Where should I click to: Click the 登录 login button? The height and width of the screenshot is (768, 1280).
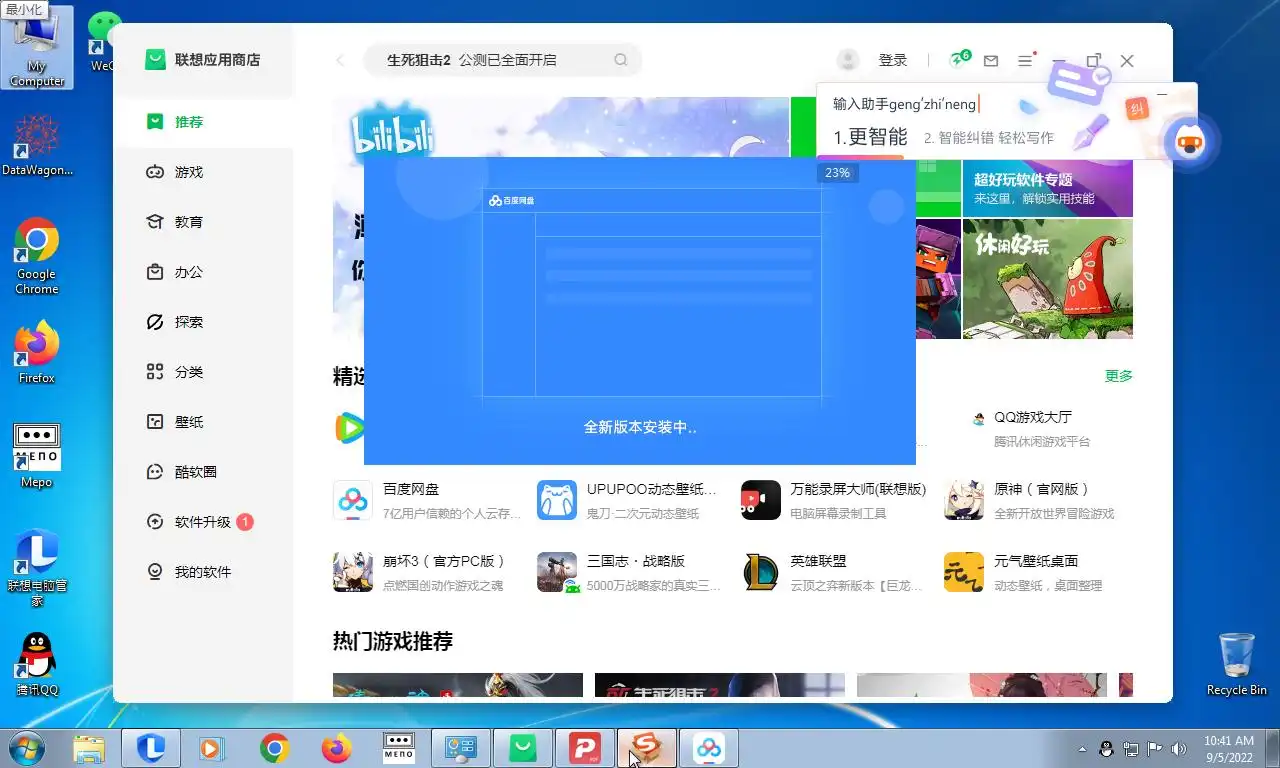892,60
